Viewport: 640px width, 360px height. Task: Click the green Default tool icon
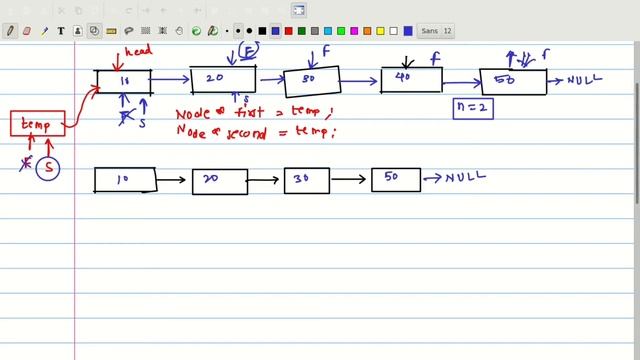click(x=196, y=31)
